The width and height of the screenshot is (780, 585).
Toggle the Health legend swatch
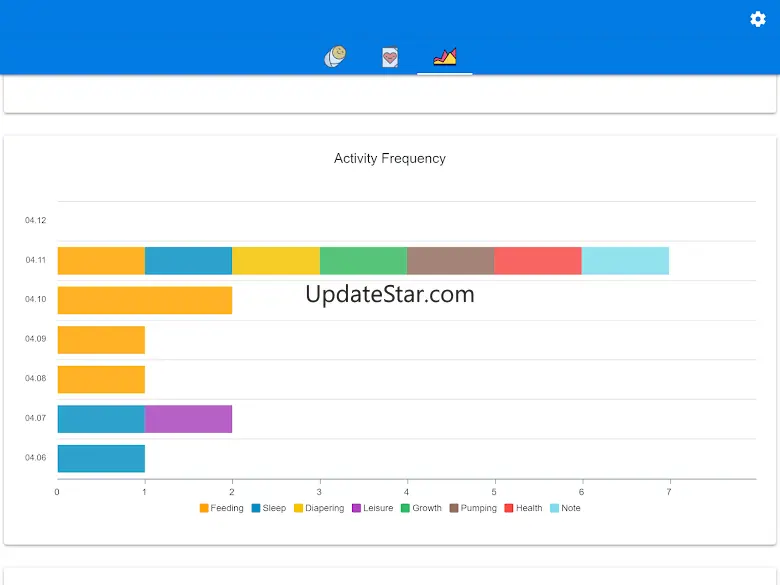[x=509, y=508]
